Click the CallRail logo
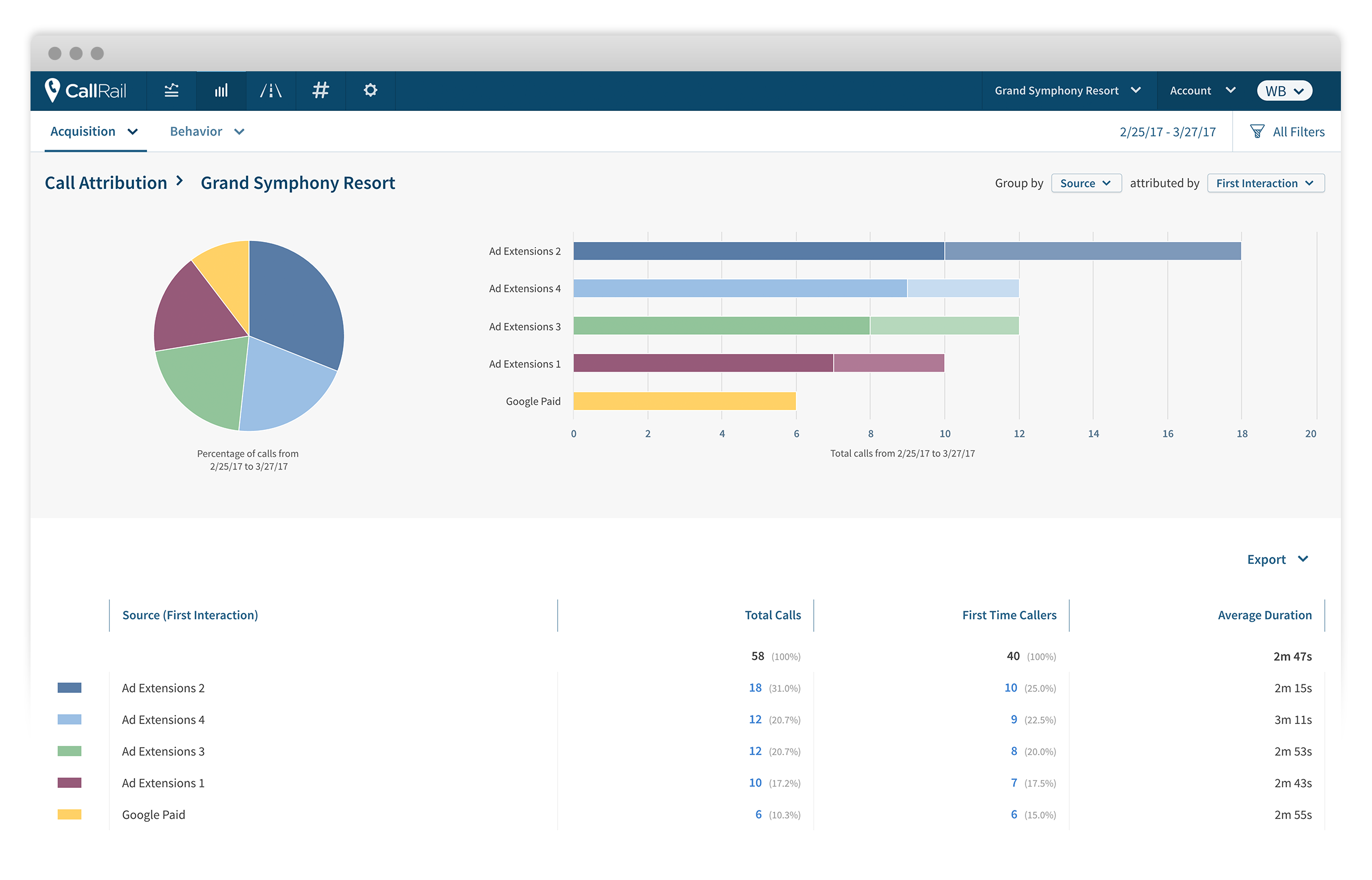The height and width of the screenshot is (880, 1372). pos(86,90)
